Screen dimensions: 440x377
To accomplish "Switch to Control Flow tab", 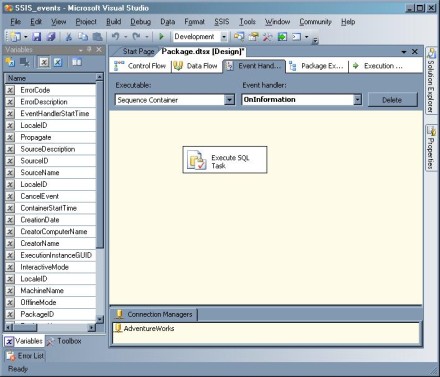I will [x=140, y=66].
